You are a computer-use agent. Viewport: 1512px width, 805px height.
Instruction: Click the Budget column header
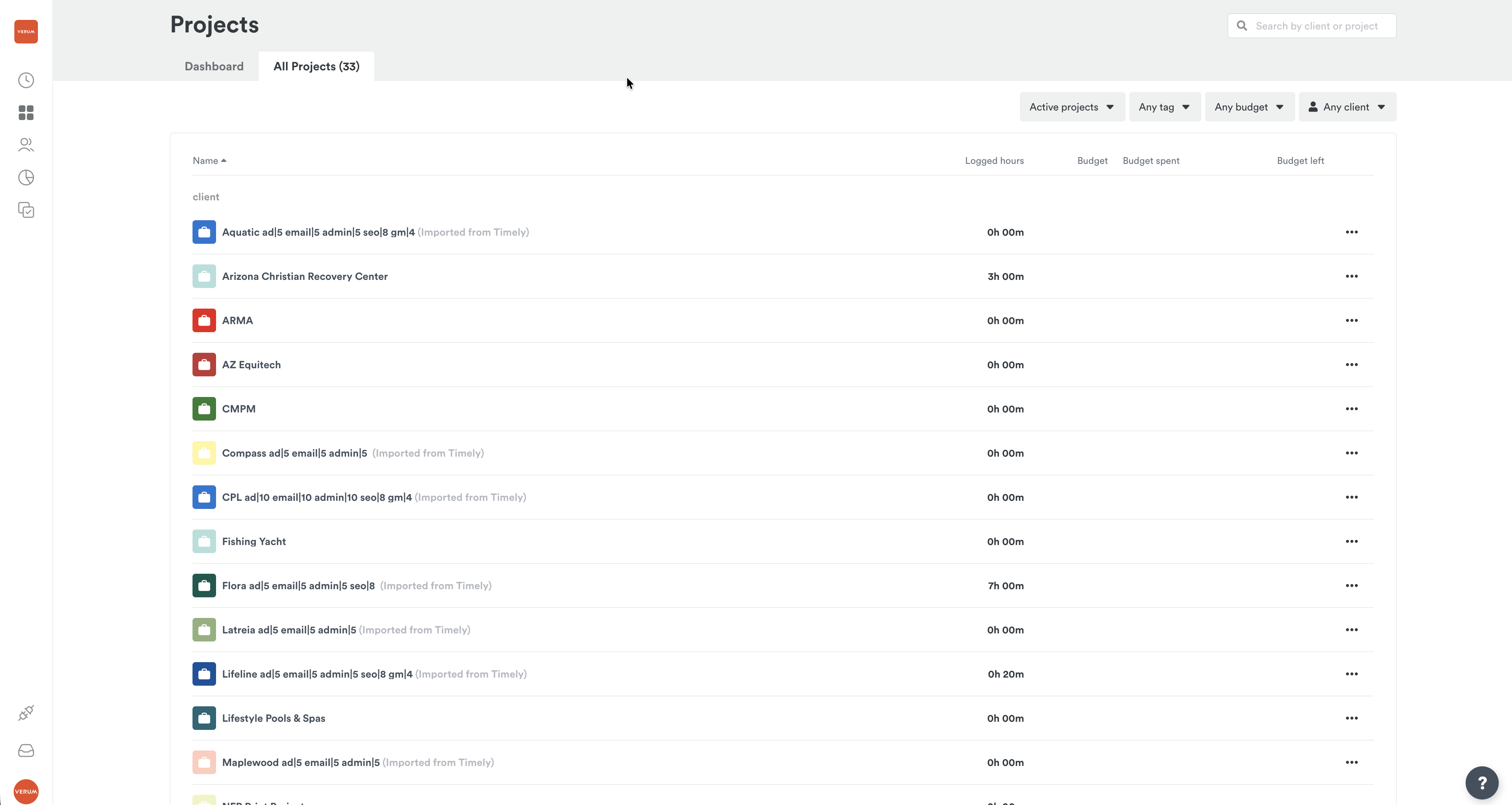(x=1092, y=160)
